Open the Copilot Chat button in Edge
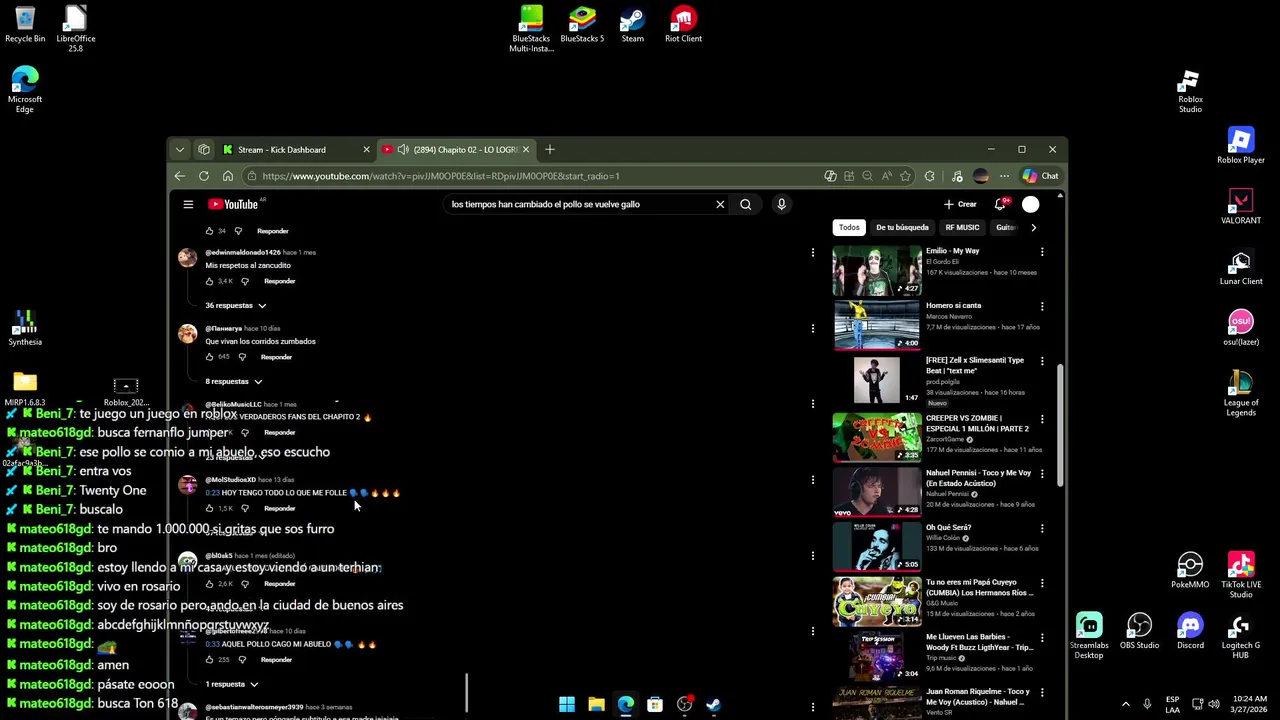This screenshot has height=720, width=1280. click(1041, 176)
